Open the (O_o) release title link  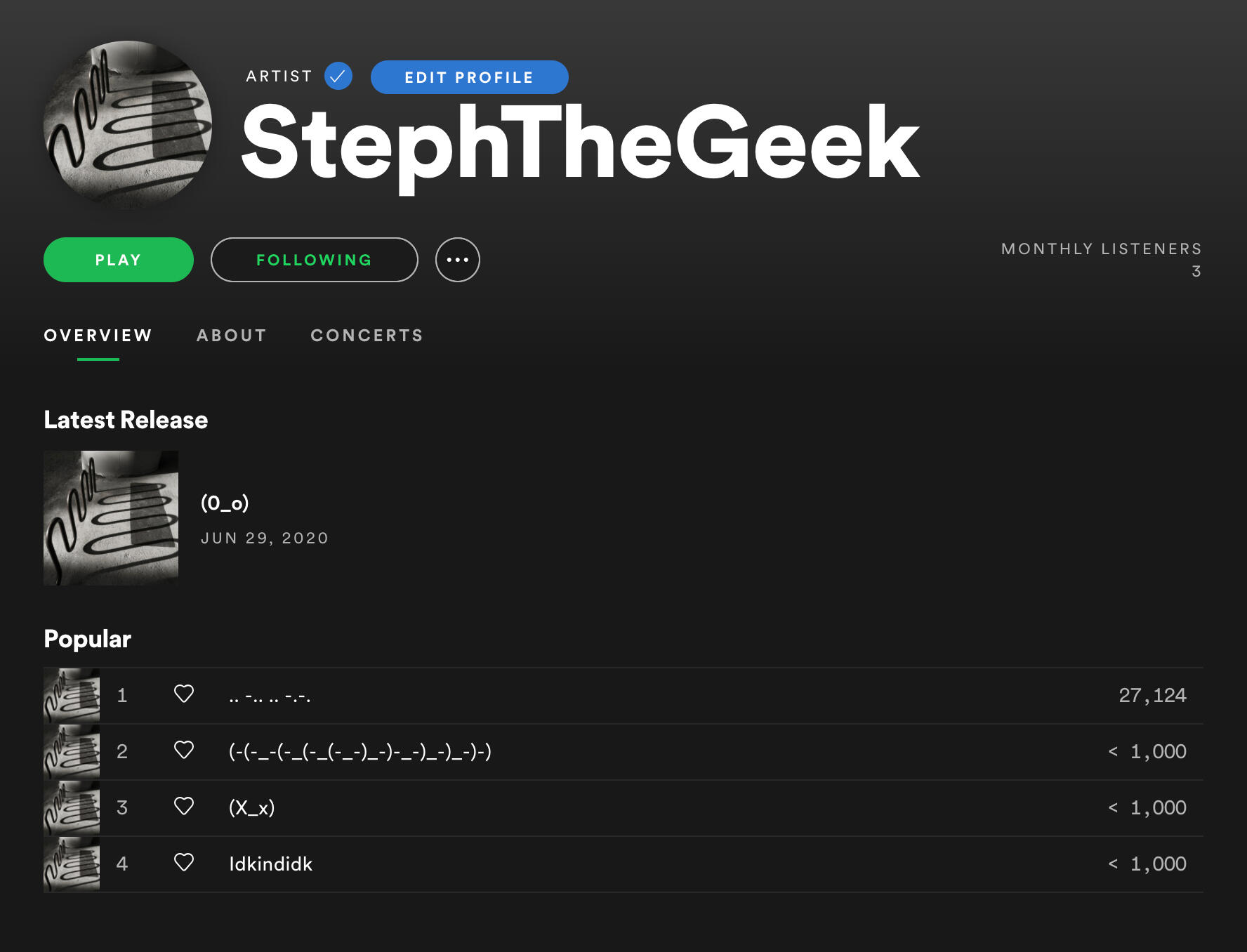pos(225,503)
